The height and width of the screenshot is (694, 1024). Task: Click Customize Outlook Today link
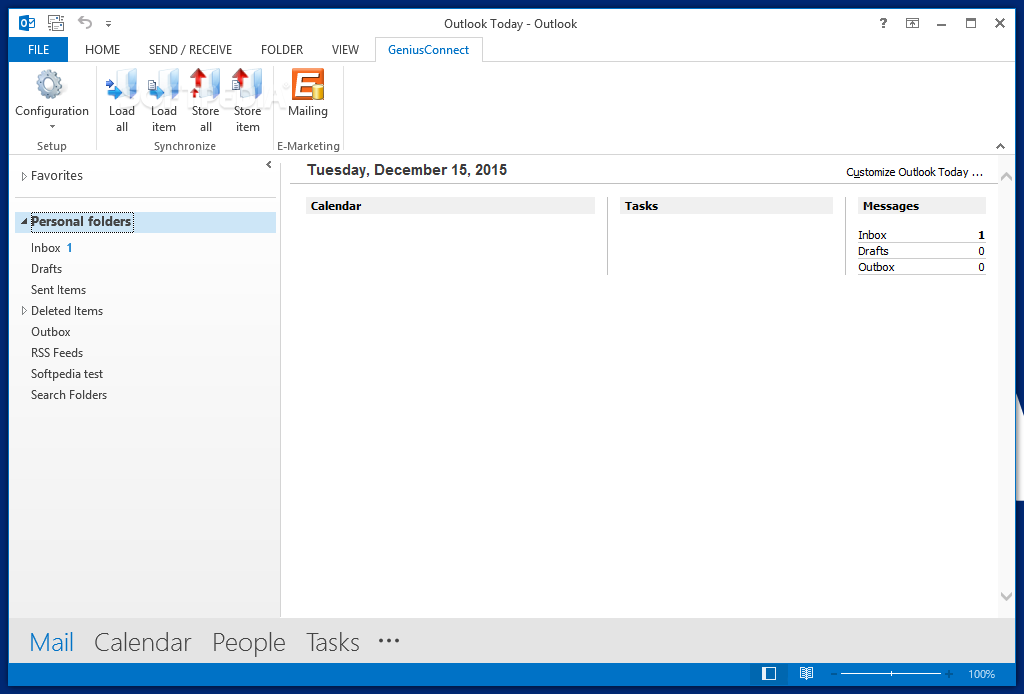914,172
